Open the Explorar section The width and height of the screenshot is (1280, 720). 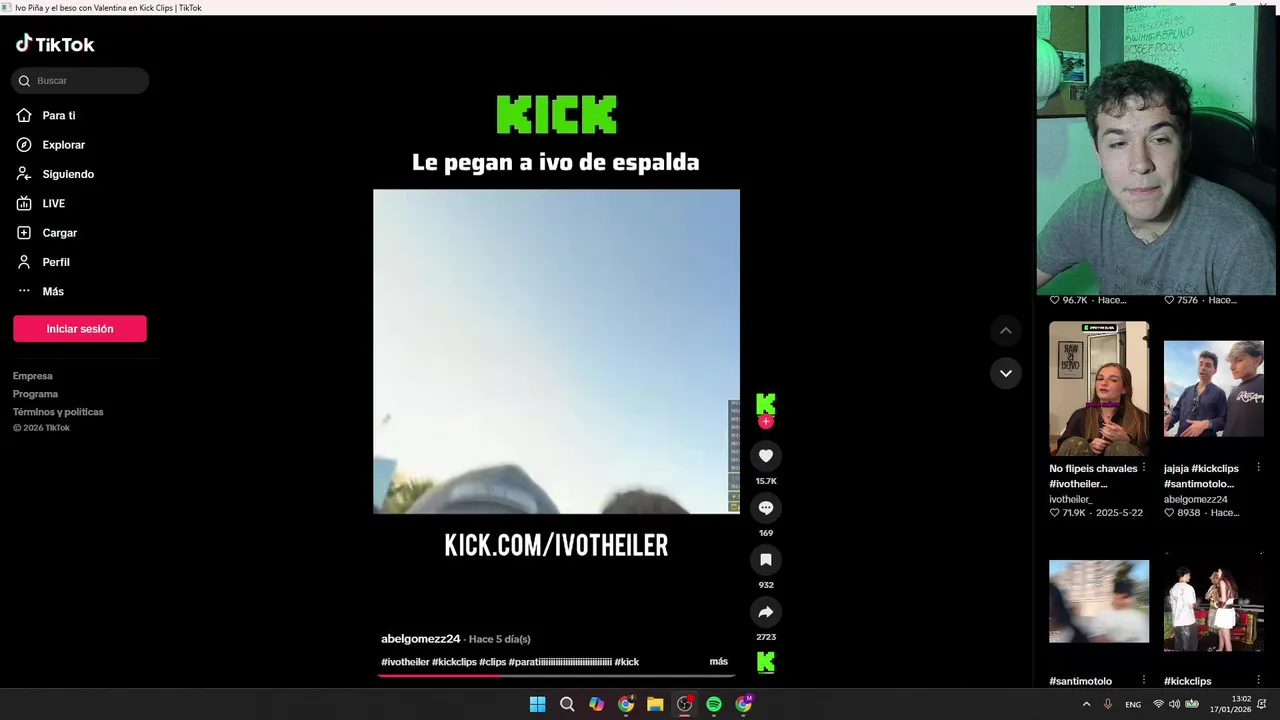(x=51, y=145)
